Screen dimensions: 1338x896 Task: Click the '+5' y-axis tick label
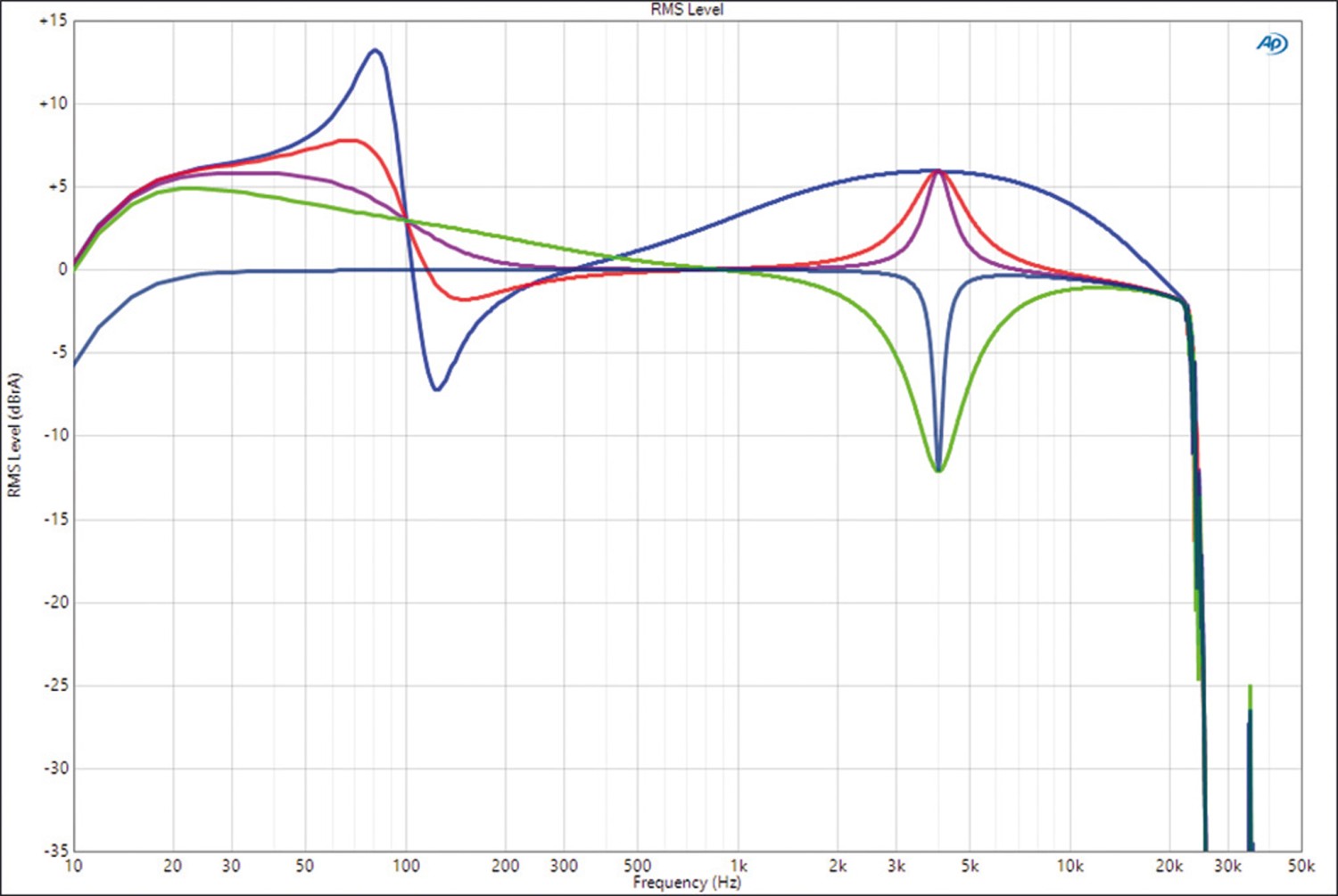pos(57,186)
